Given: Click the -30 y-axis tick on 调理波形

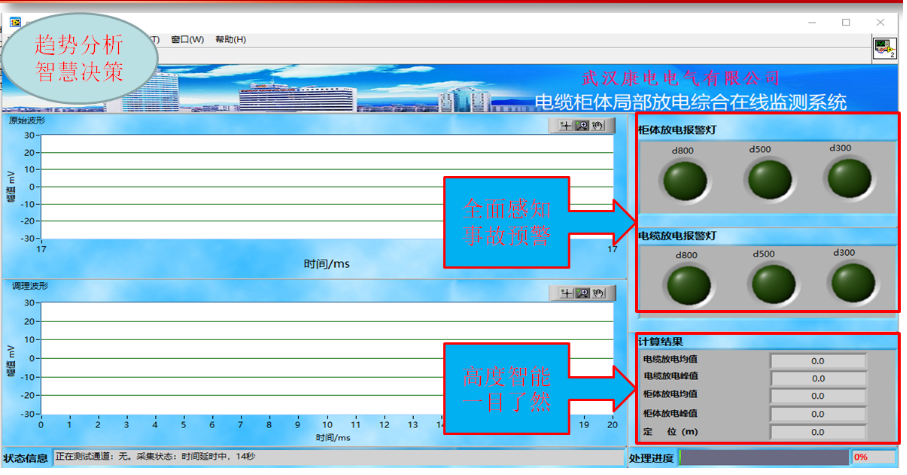Looking at the screenshot, I should coord(27,414).
